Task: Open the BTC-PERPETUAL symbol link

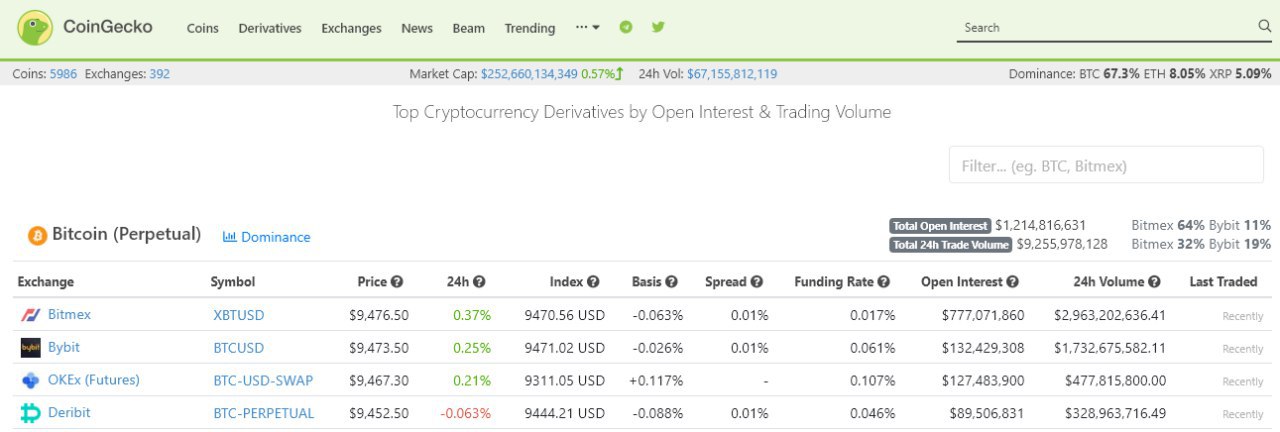Action: [x=264, y=413]
